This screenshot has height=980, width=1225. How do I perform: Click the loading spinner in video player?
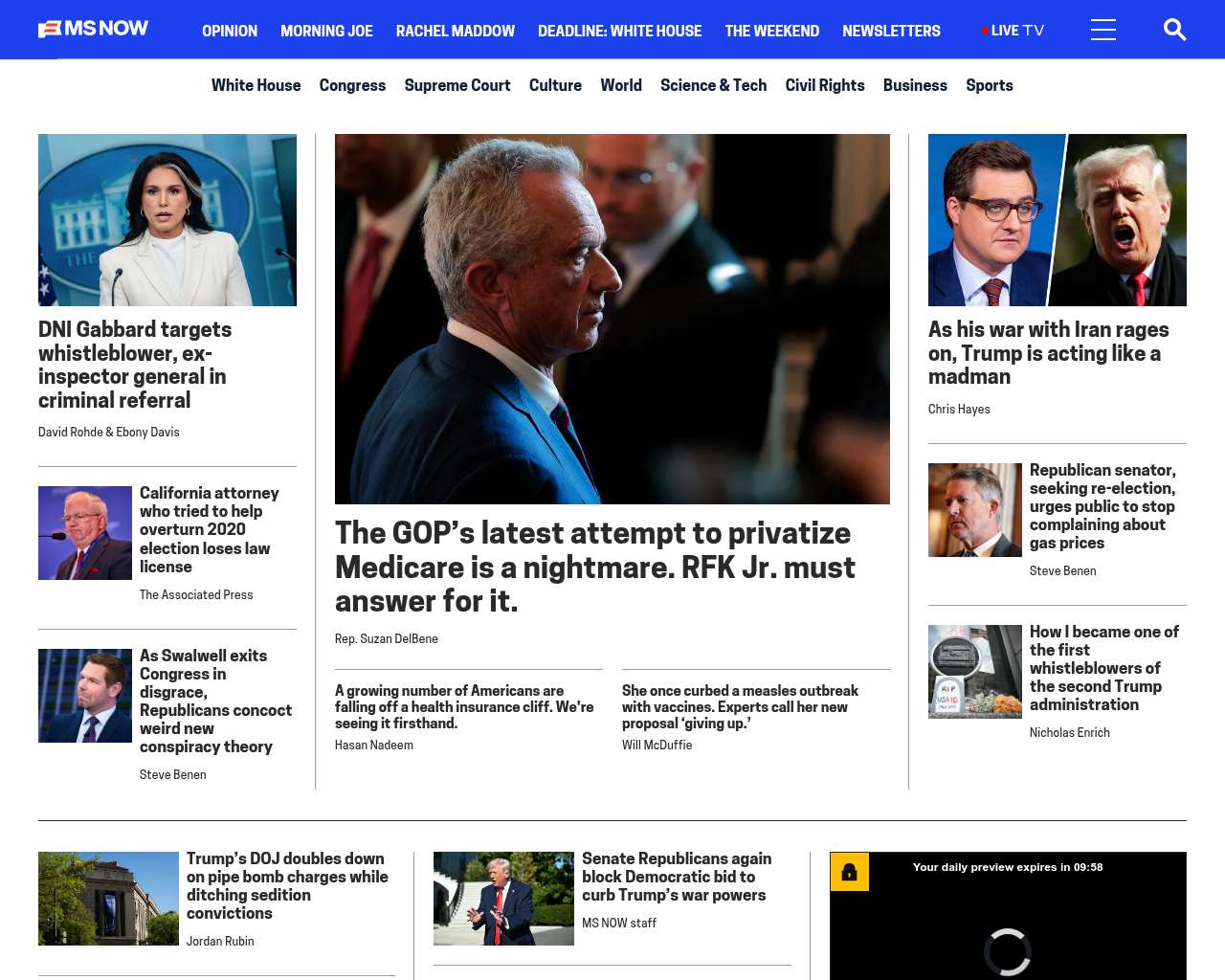point(1008,951)
